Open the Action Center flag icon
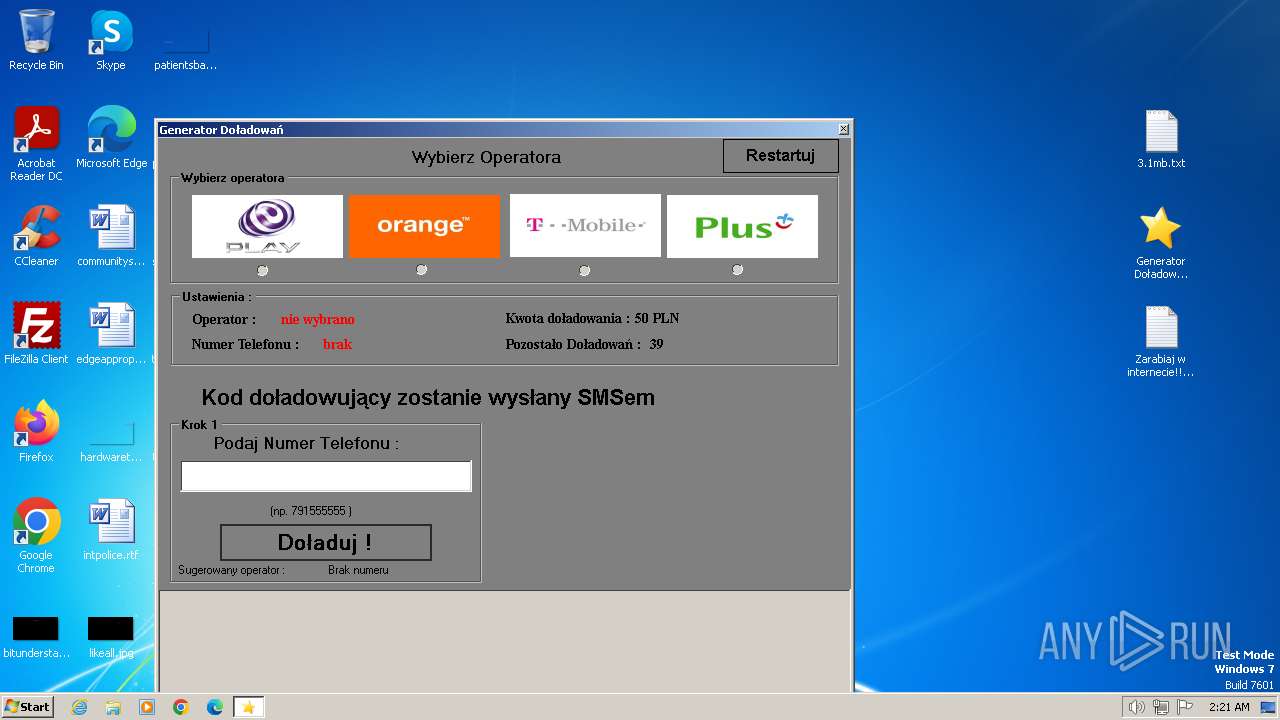The width and height of the screenshot is (1280, 720). coord(1185,707)
